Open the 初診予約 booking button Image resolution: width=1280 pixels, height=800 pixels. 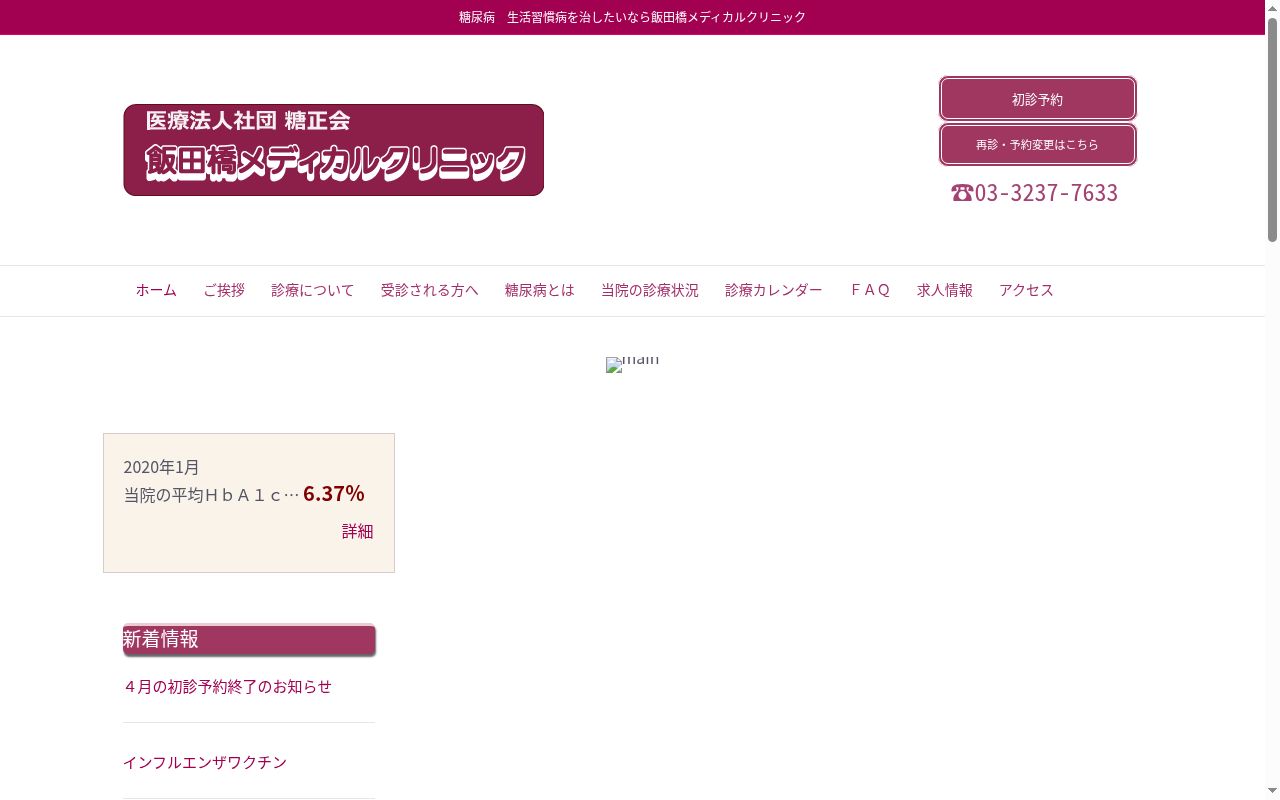coord(1037,99)
